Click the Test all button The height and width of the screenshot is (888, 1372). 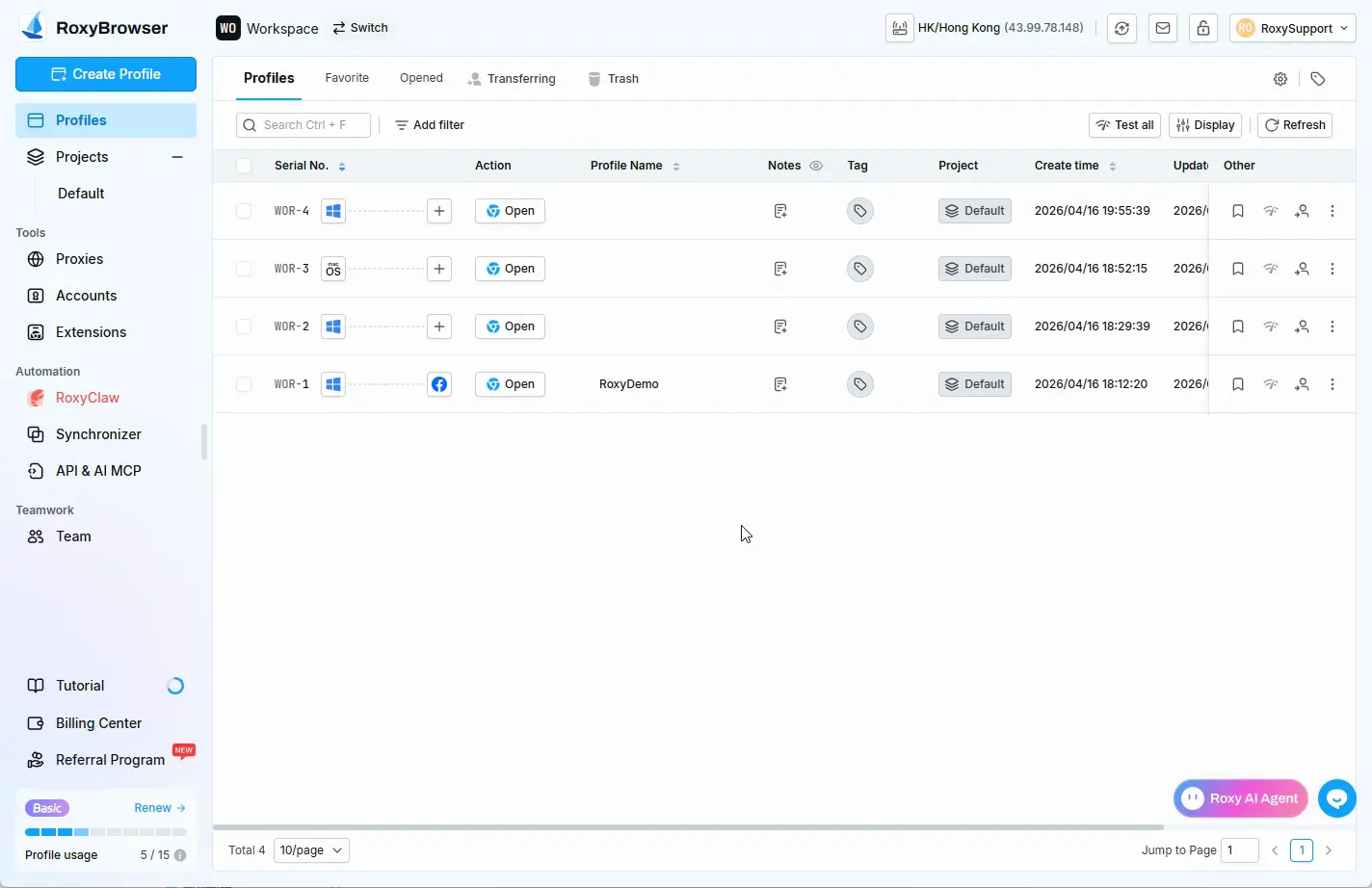(1125, 125)
